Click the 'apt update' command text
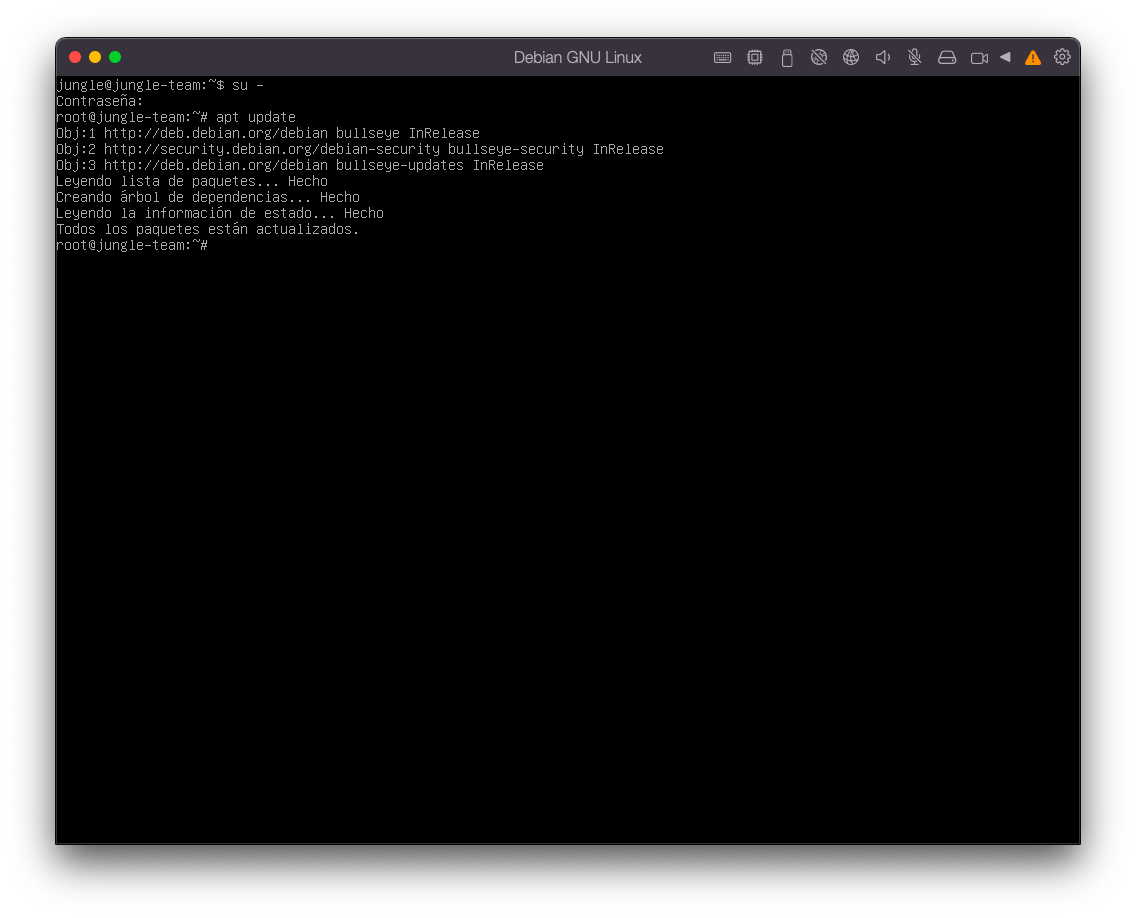 click(255, 117)
